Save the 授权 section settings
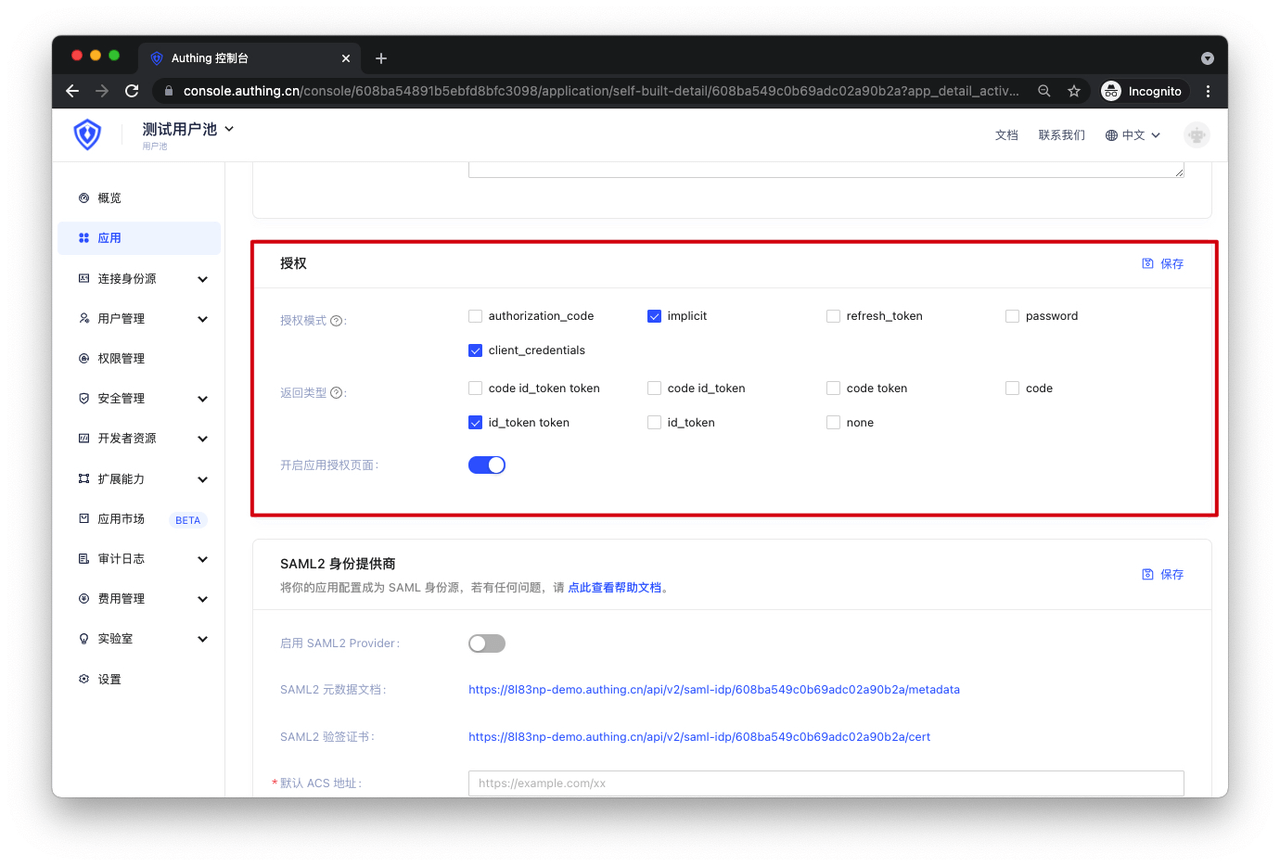The width and height of the screenshot is (1280, 866). point(1163,264)
